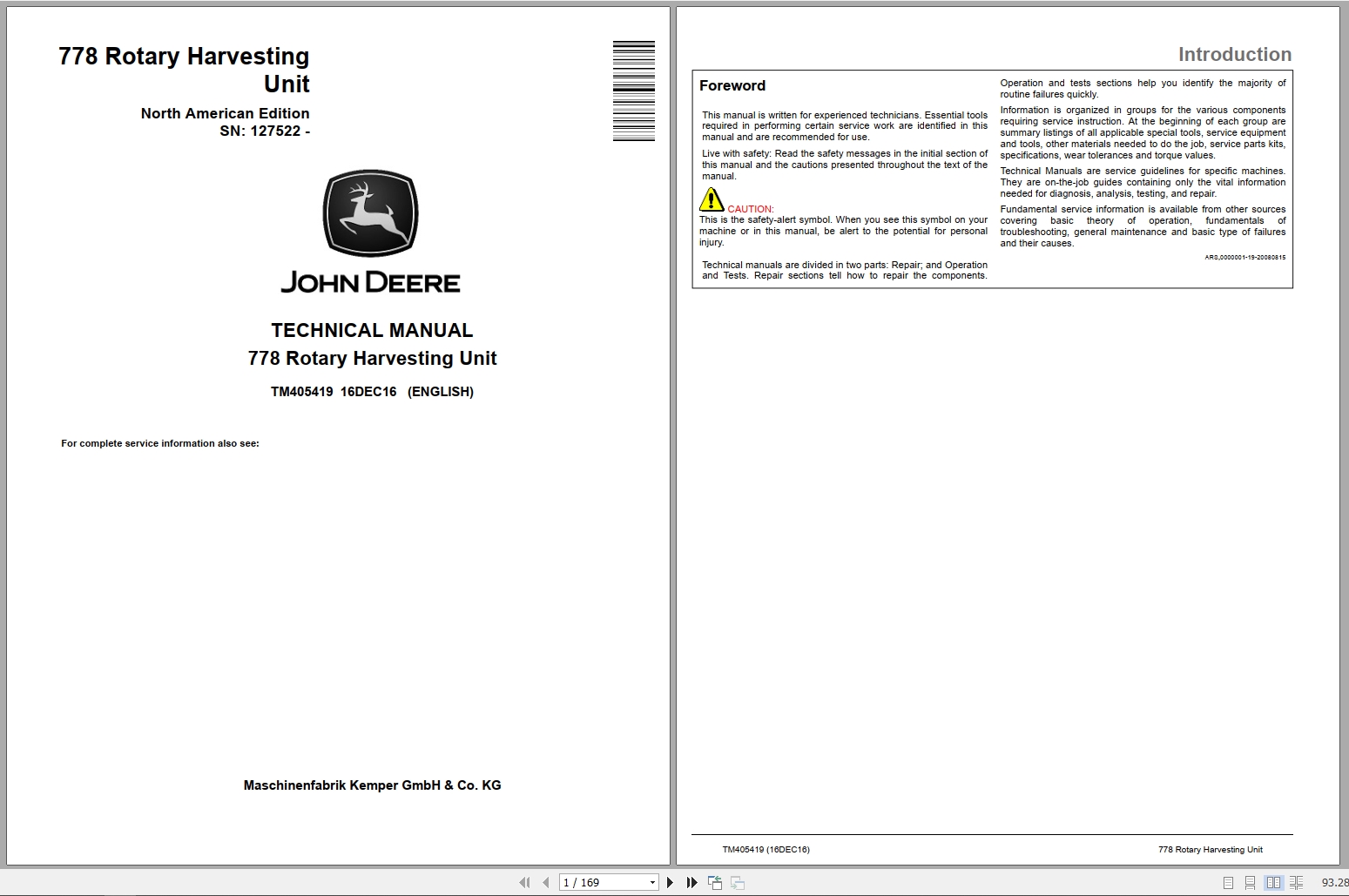Click the go to previous view icon
This screenshot has height=896, width=1349.
coord(715,882)
